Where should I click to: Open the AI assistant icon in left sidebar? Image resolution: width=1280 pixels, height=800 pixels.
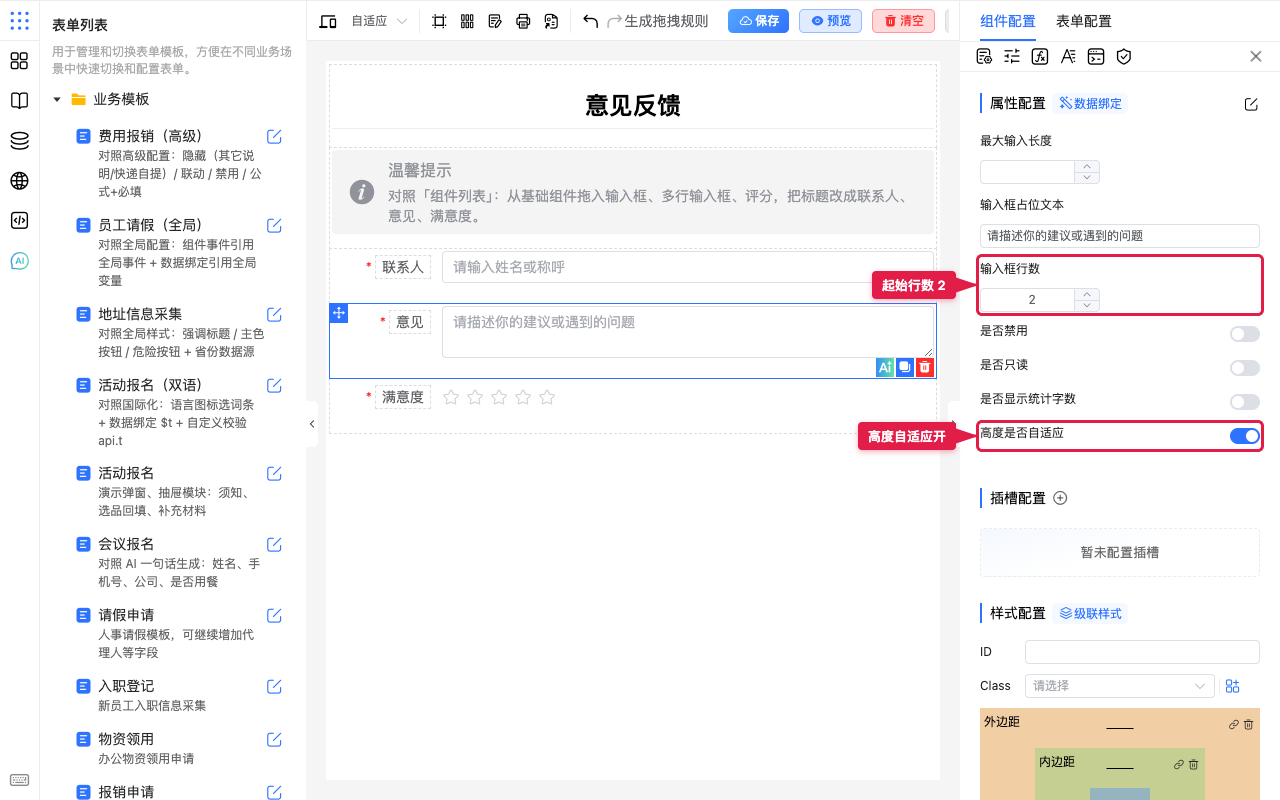[19, 261]
